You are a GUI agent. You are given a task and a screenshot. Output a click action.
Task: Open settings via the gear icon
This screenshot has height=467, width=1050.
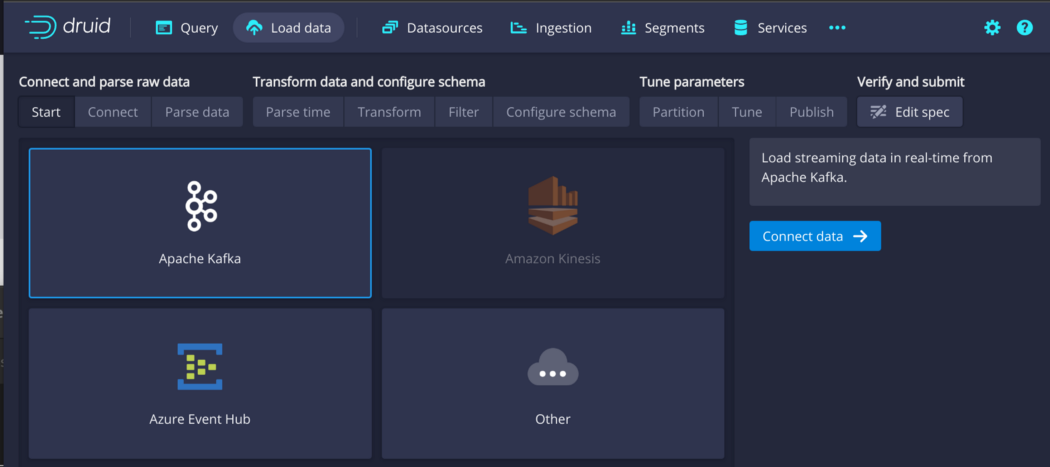click(992, 27)
